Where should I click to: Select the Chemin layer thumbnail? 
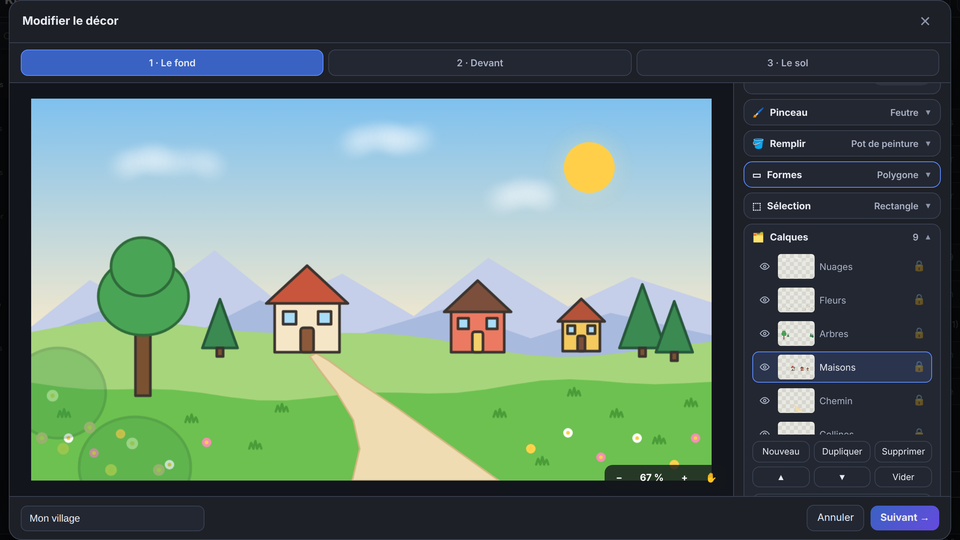796,401
